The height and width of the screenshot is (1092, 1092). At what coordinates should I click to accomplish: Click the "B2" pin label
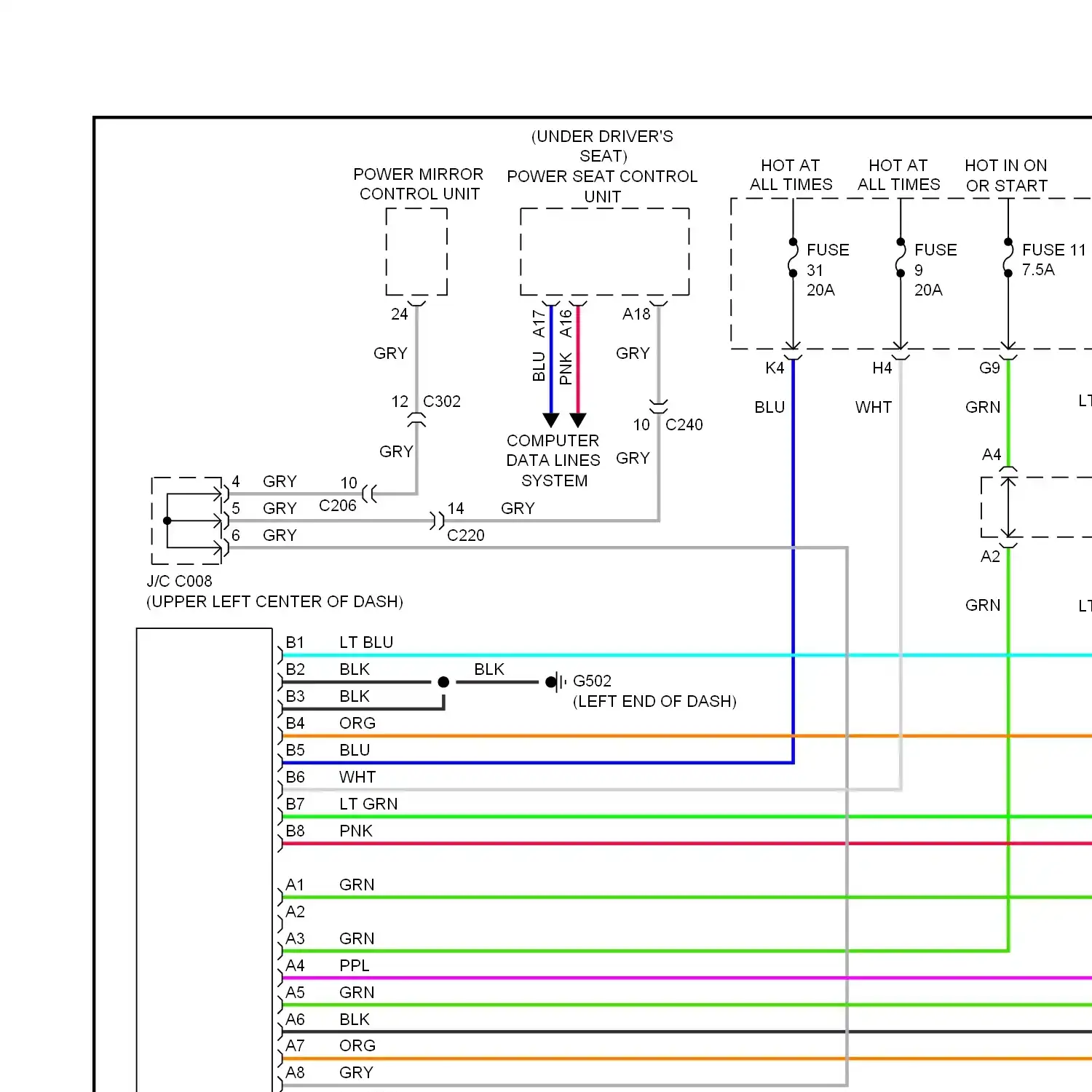click(295, 669)
